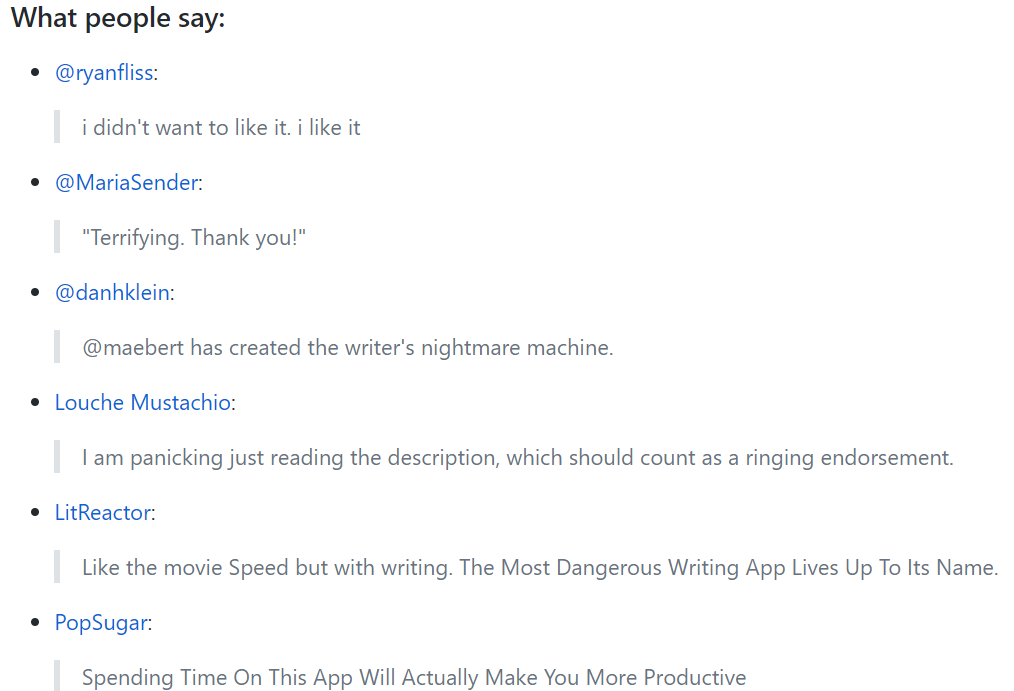This screenshot has width=1014, height=691.
Task: Click the gray quote bar under @MariaSender
Action: click(x=57, y=238)
